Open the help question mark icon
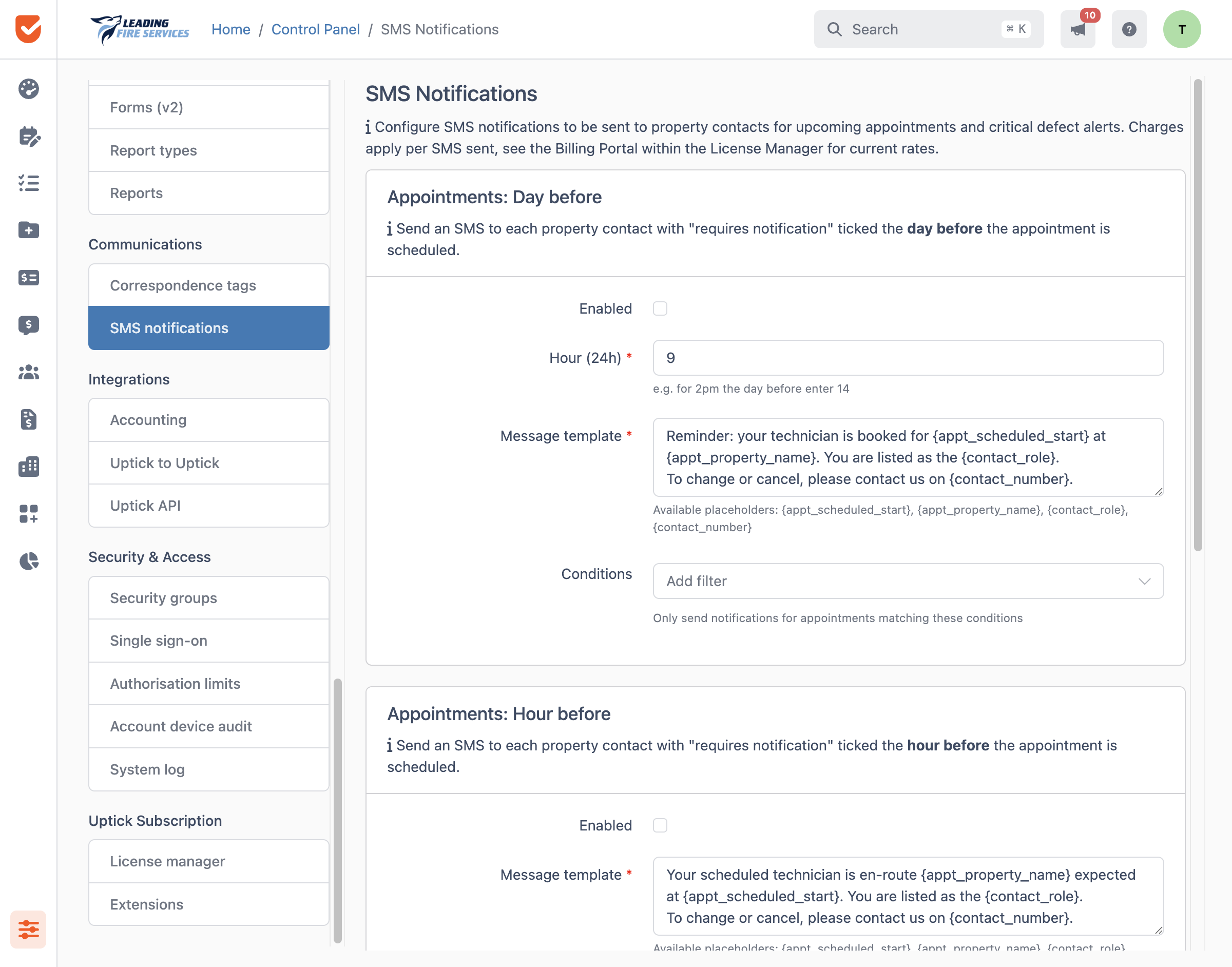The height and width of the screenshot is (967, 1232). coord(1129,29)
